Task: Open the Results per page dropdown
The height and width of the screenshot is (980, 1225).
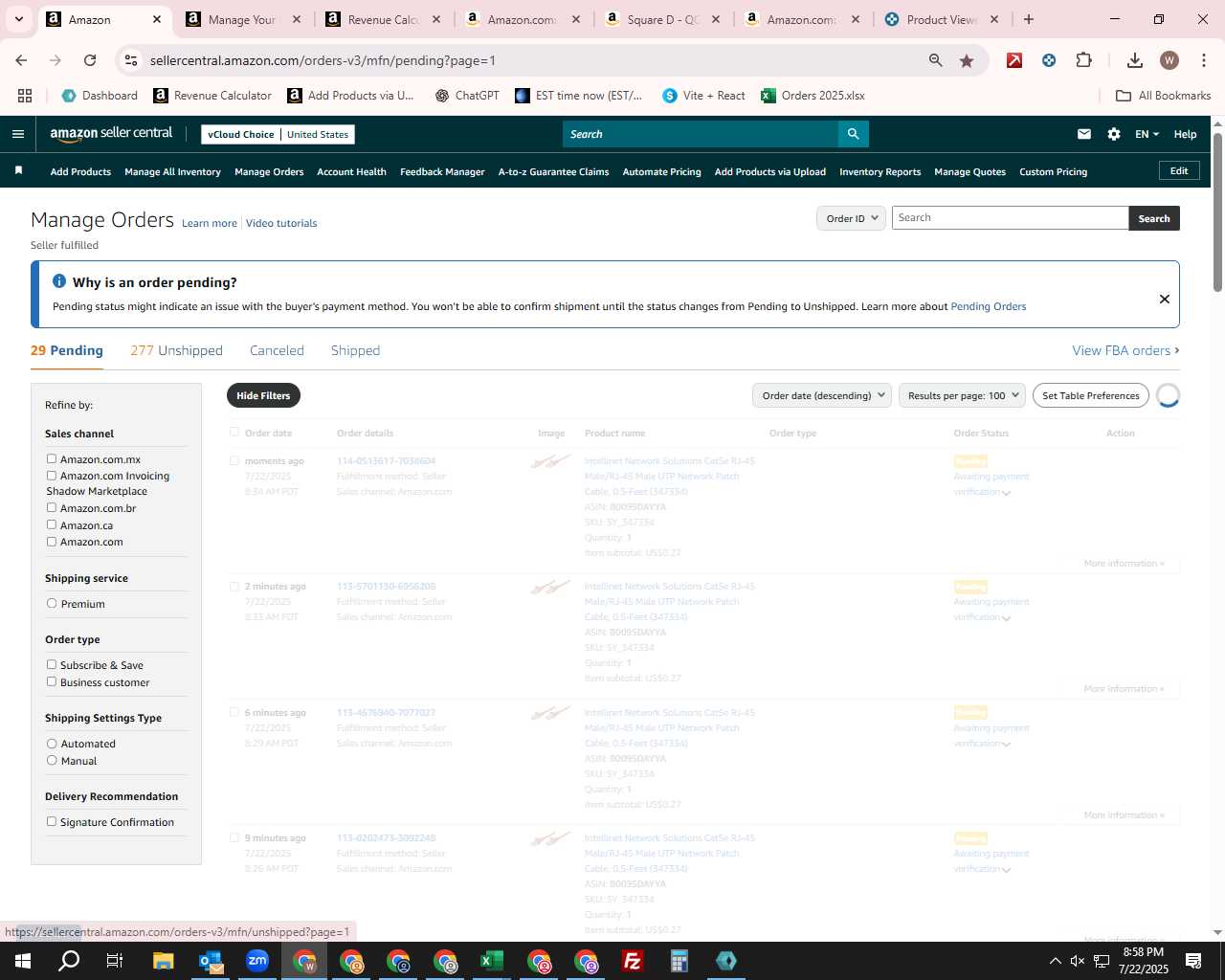Action: coord(962,395)
